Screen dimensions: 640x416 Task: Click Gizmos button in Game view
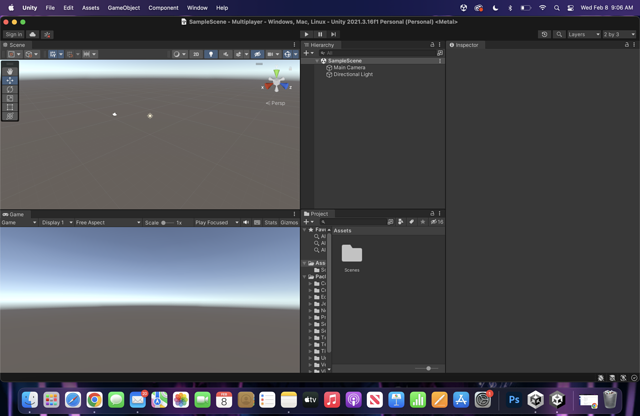[x=289, y=222]
